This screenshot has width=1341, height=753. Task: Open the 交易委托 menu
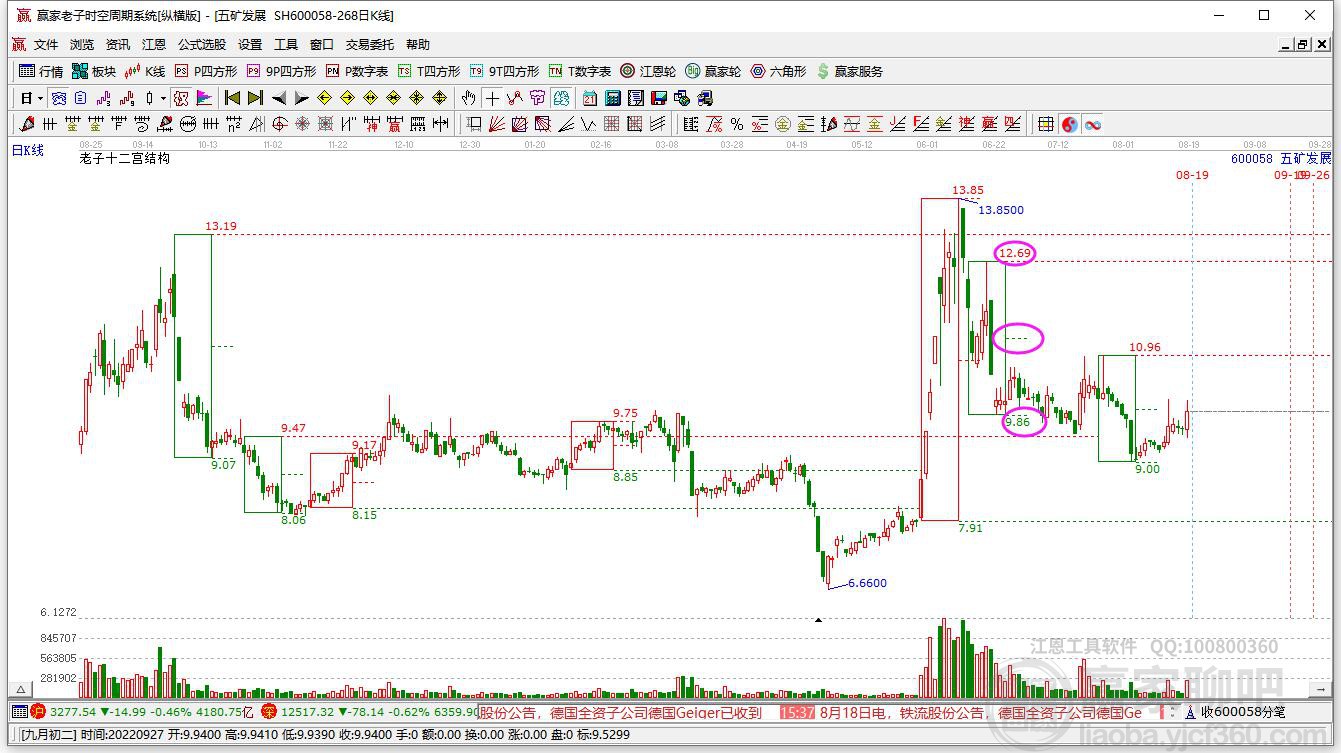[x=370, y=45]
